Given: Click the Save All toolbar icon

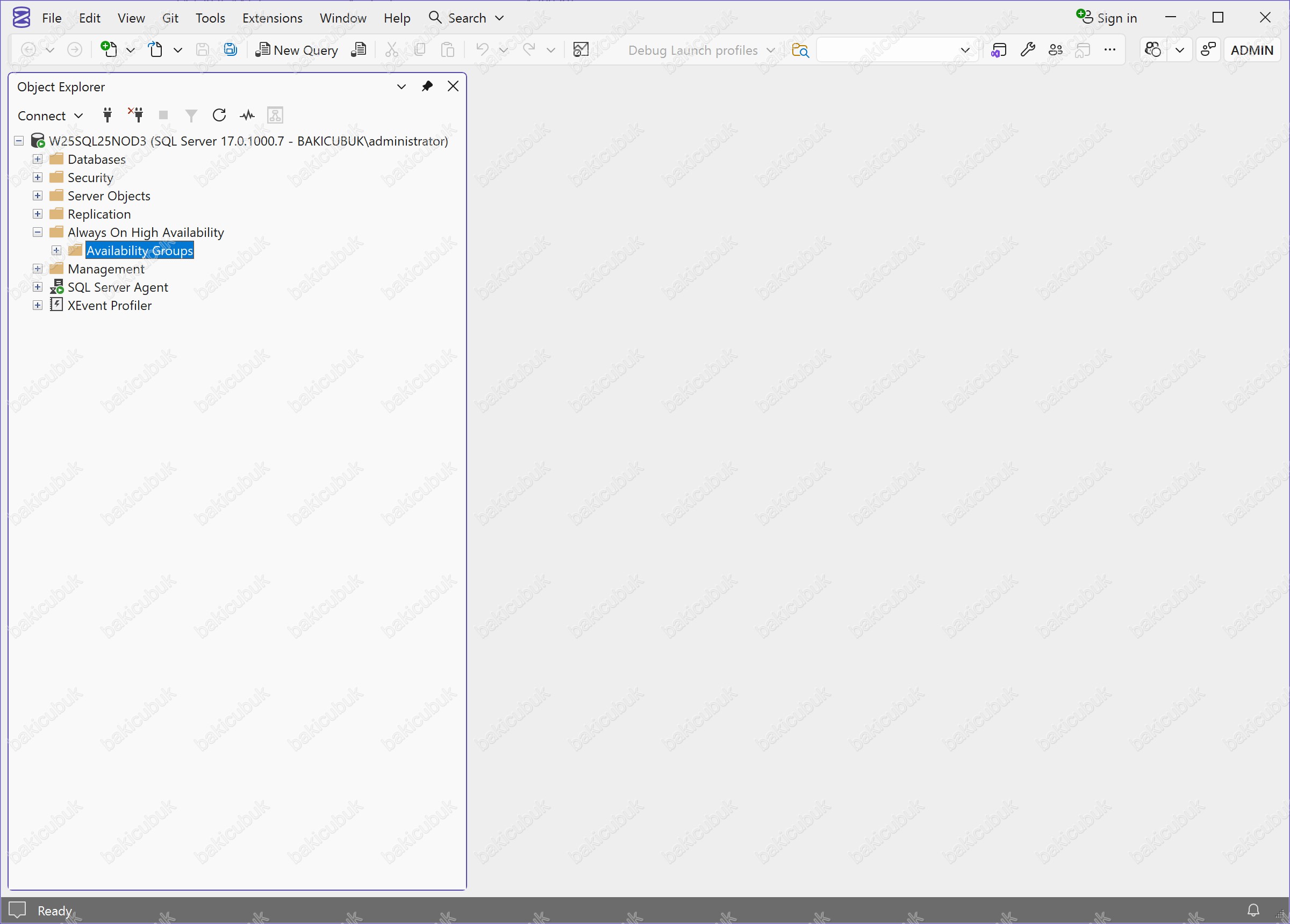Looking at the screenshot, I should (x=231, y=50).
